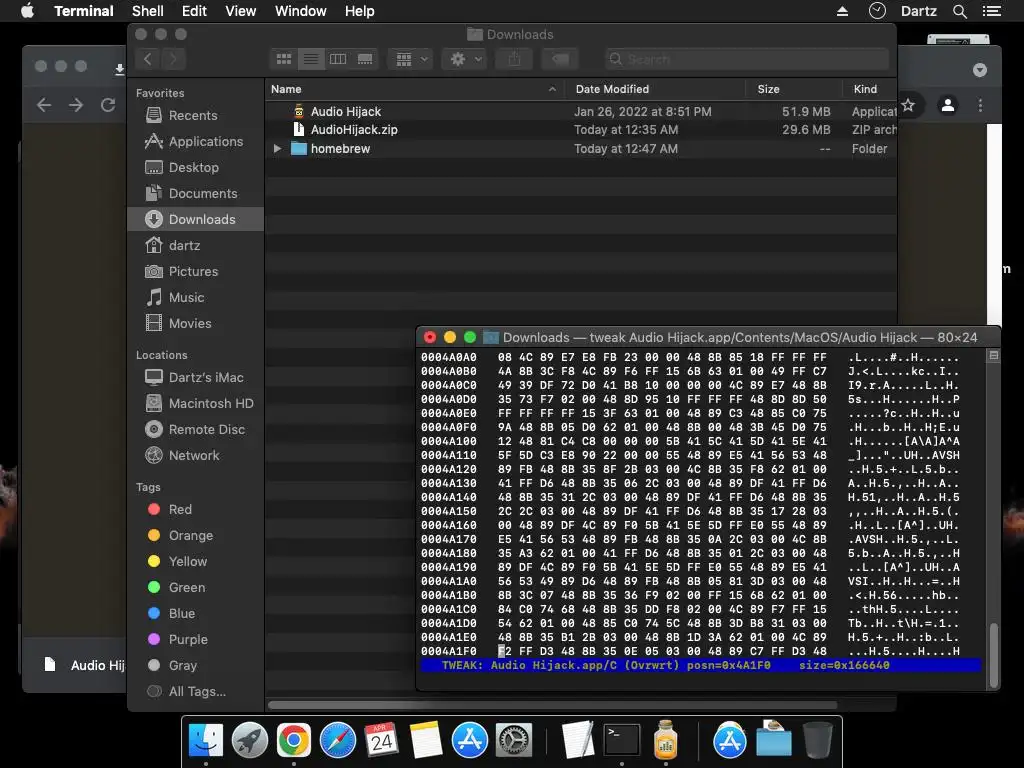
Task: Open Google Chrome in the Dock
Action: click(x=293, y=741)
